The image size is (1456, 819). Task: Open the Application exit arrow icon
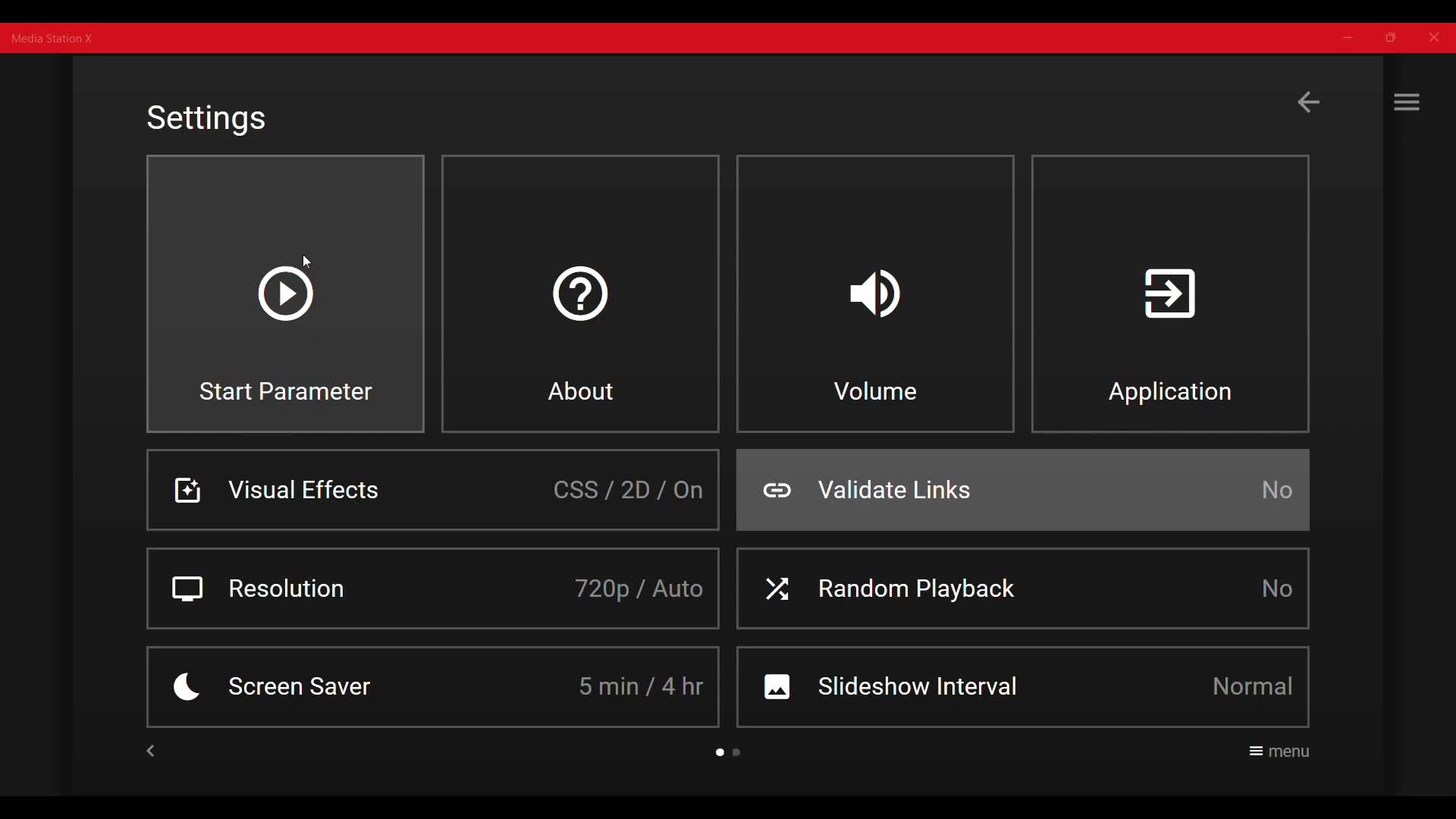point(1171,294)
